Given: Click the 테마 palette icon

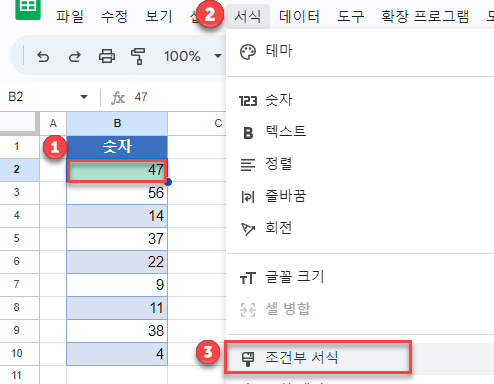Looking at the screenshot, I should point(248,52).
